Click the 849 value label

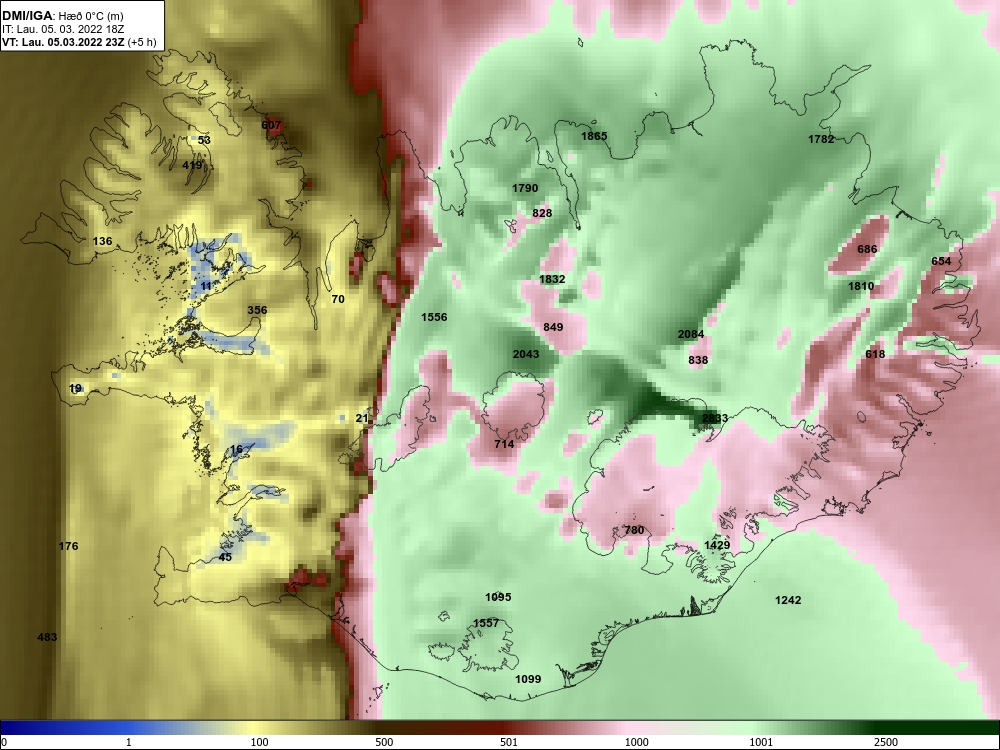[553, 328]
